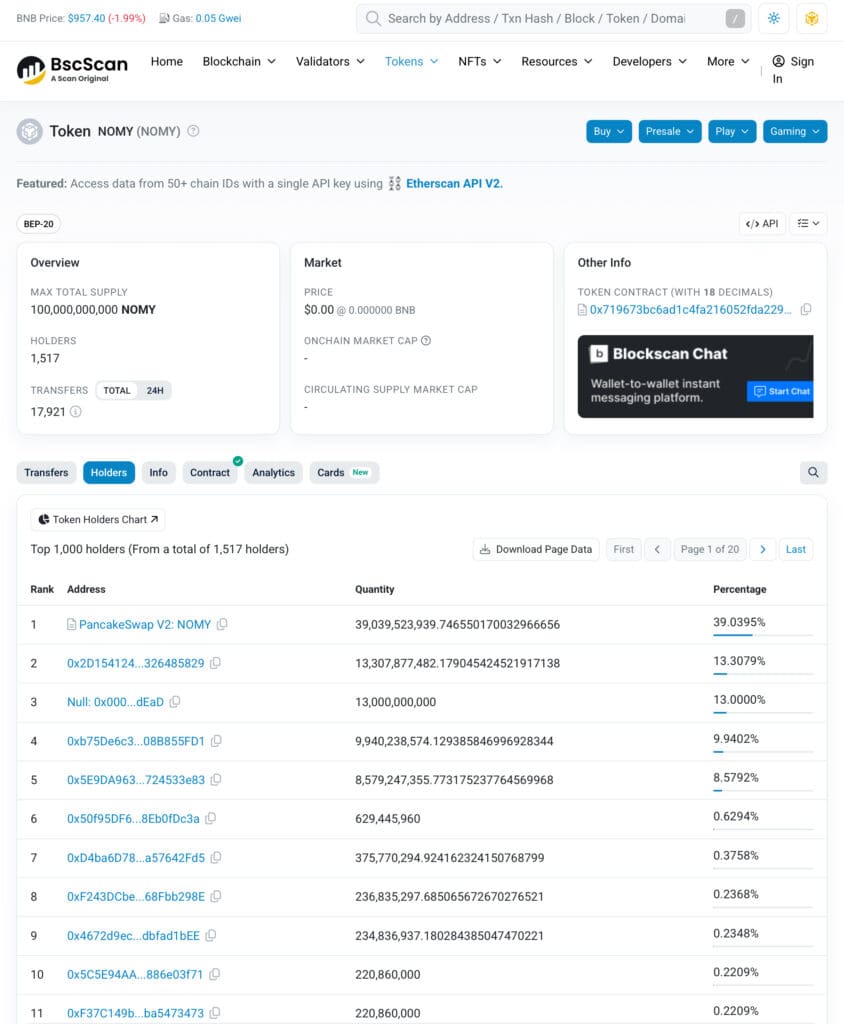Open the filter options beside the API button
Image resolution: width=844 pixels, height=1024 pixels.
click(x=808, y=223)
